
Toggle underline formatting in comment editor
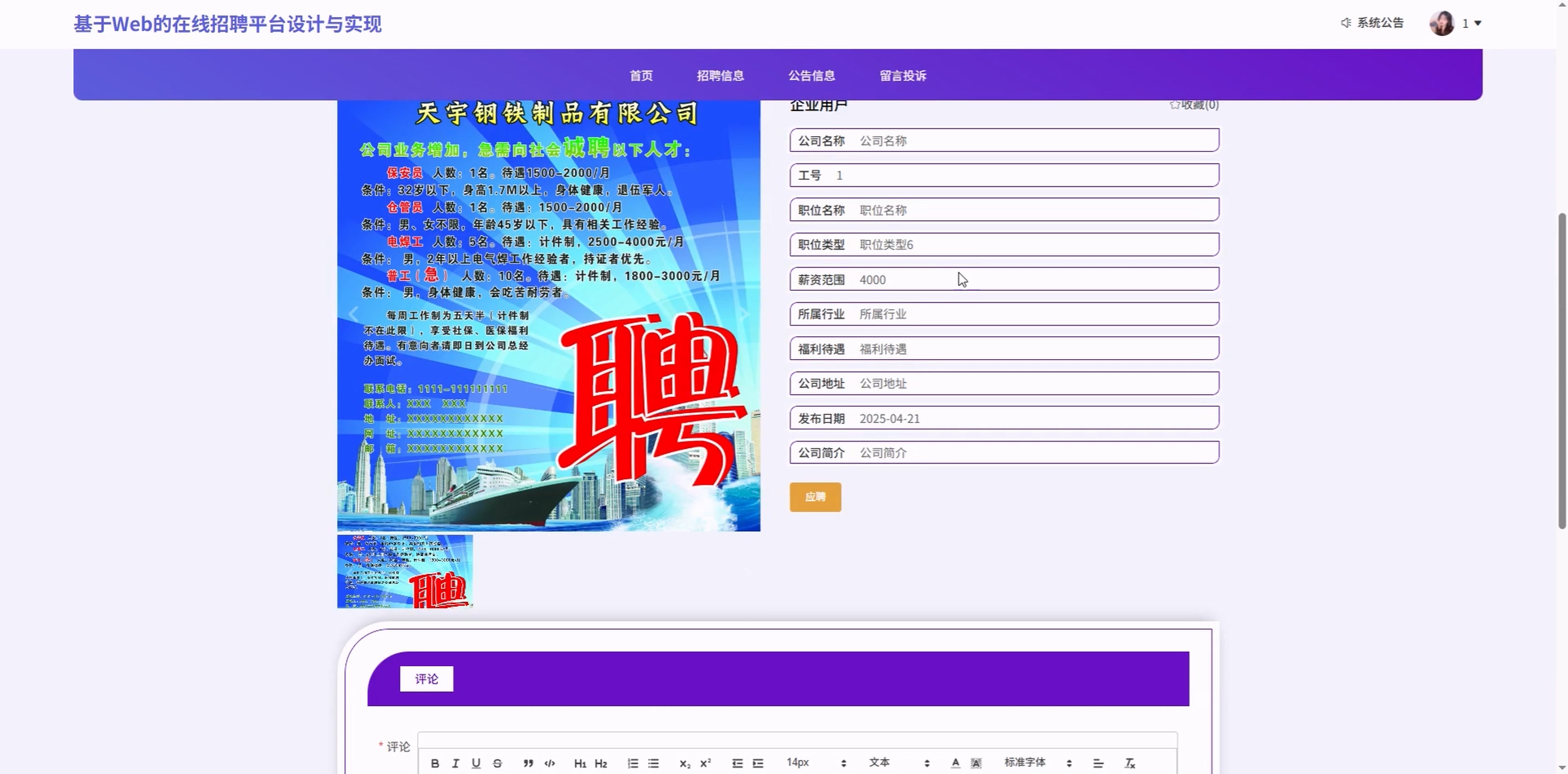pos(476,763)
